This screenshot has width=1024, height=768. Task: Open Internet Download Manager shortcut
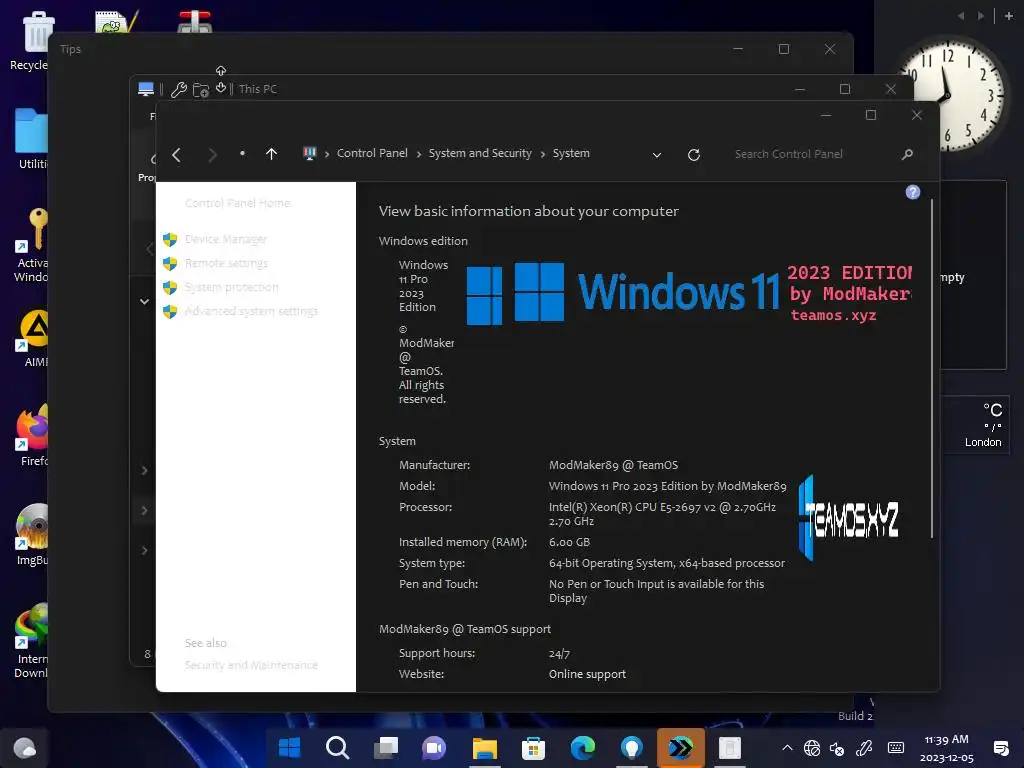tap(31, 641)
